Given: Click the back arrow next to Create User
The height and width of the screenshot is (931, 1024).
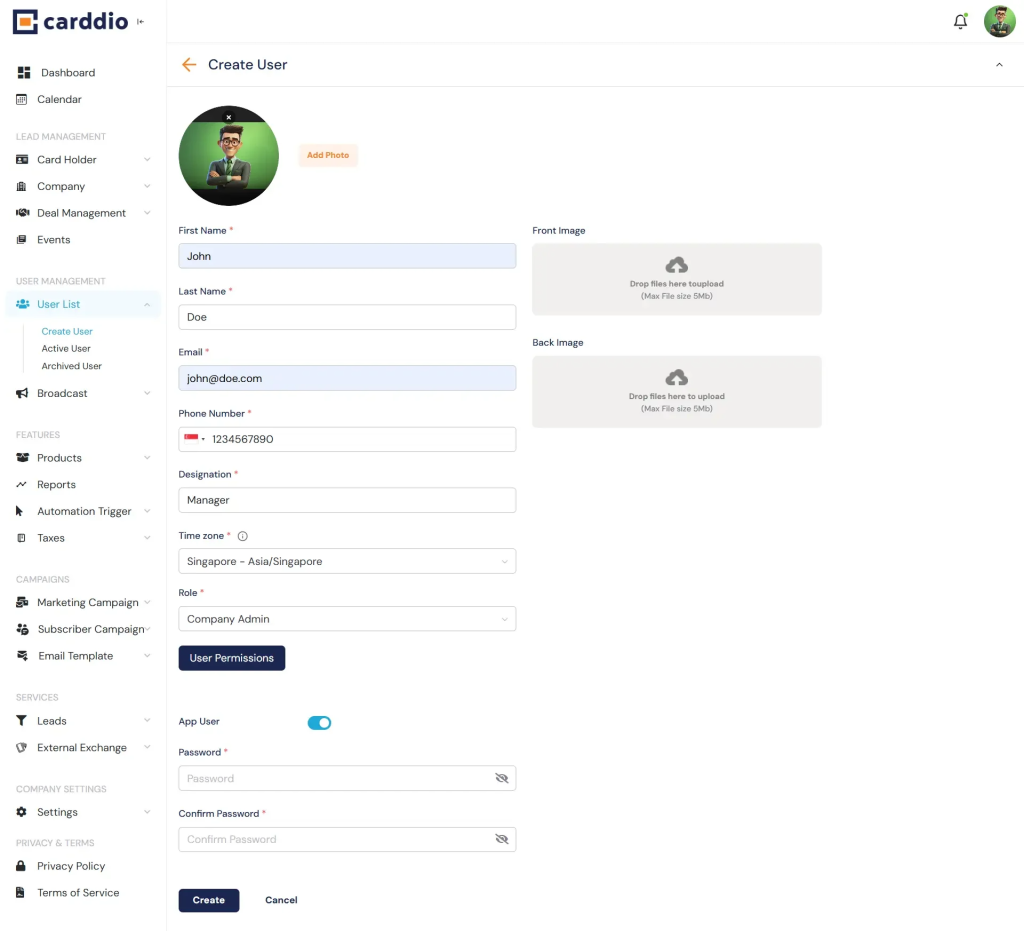Looking at the screenshot, I should 188,64.
